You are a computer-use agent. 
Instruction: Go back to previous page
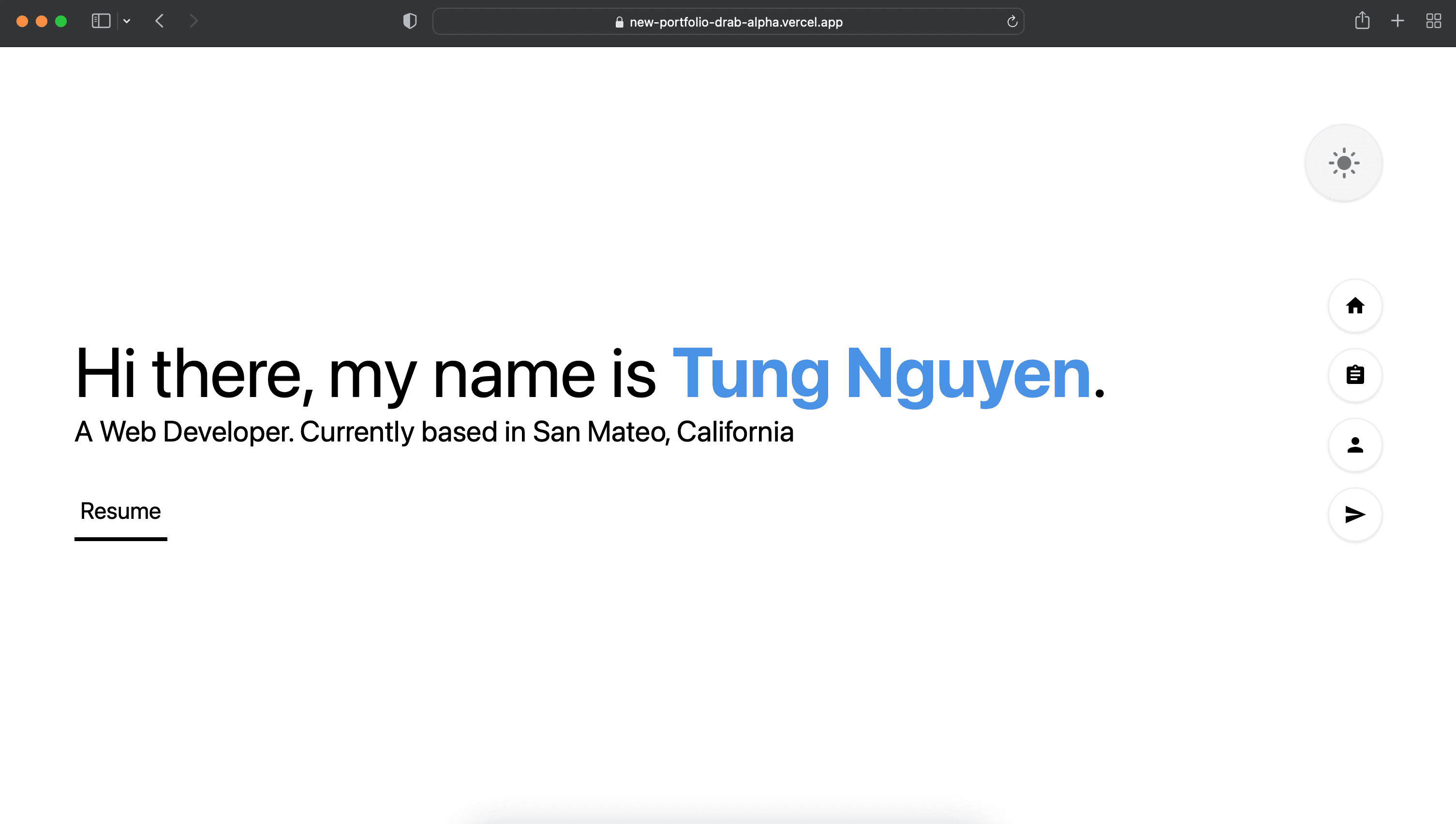(x=160, y=21)
